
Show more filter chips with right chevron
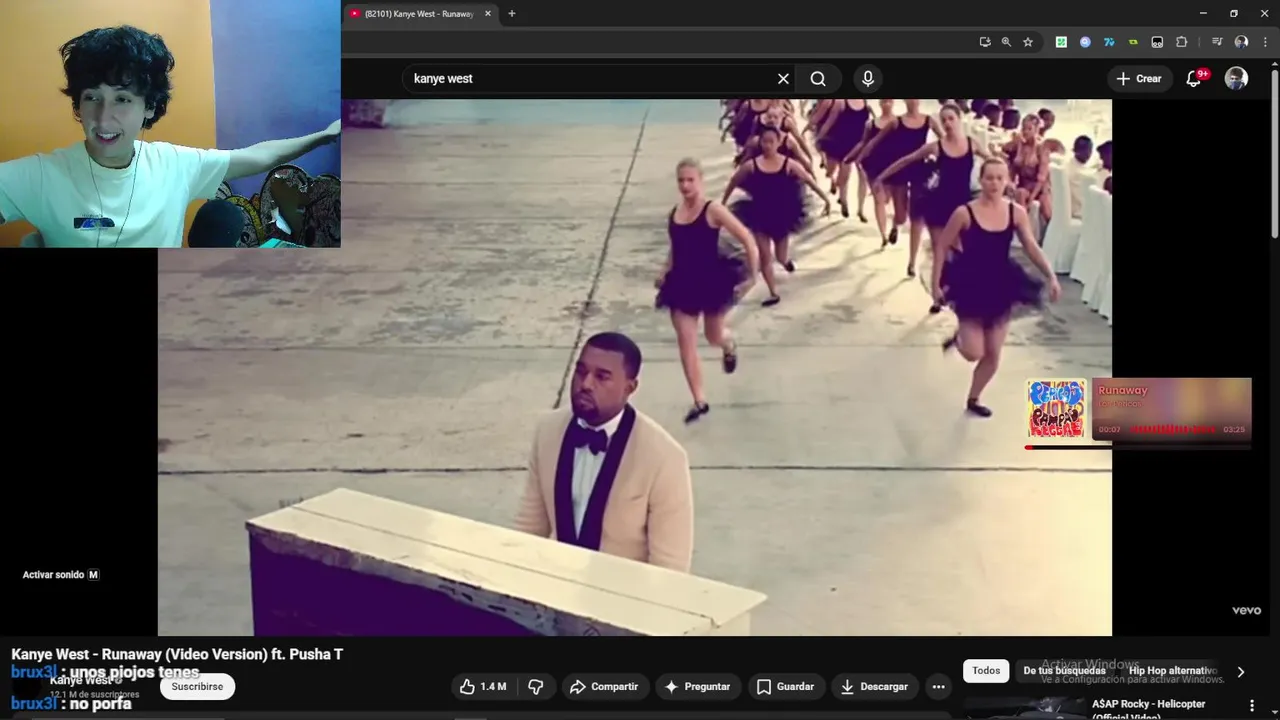point(1241,672)
